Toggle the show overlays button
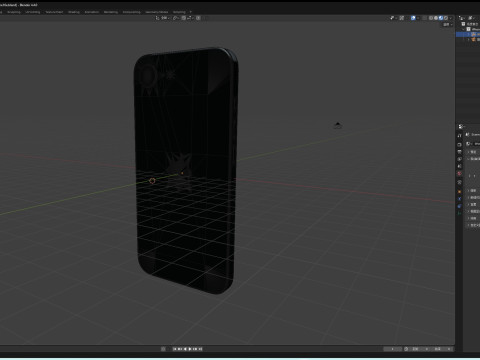The width and height of the screenshot is (480, 360). coord(413,18)
